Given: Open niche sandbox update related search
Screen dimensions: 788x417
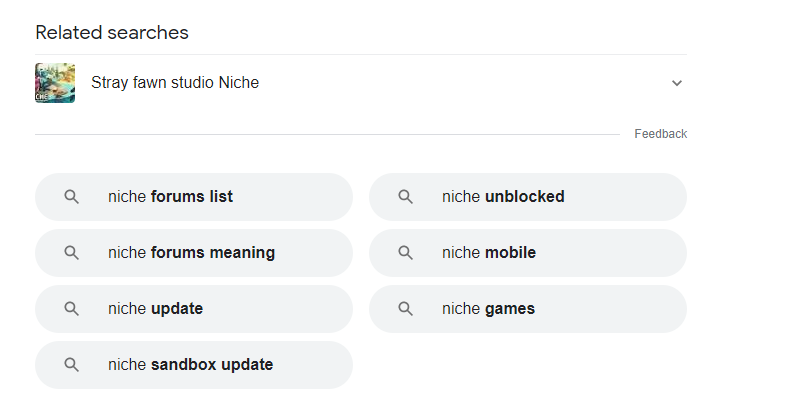Looking at the screenshot, I should pos(194,365).
